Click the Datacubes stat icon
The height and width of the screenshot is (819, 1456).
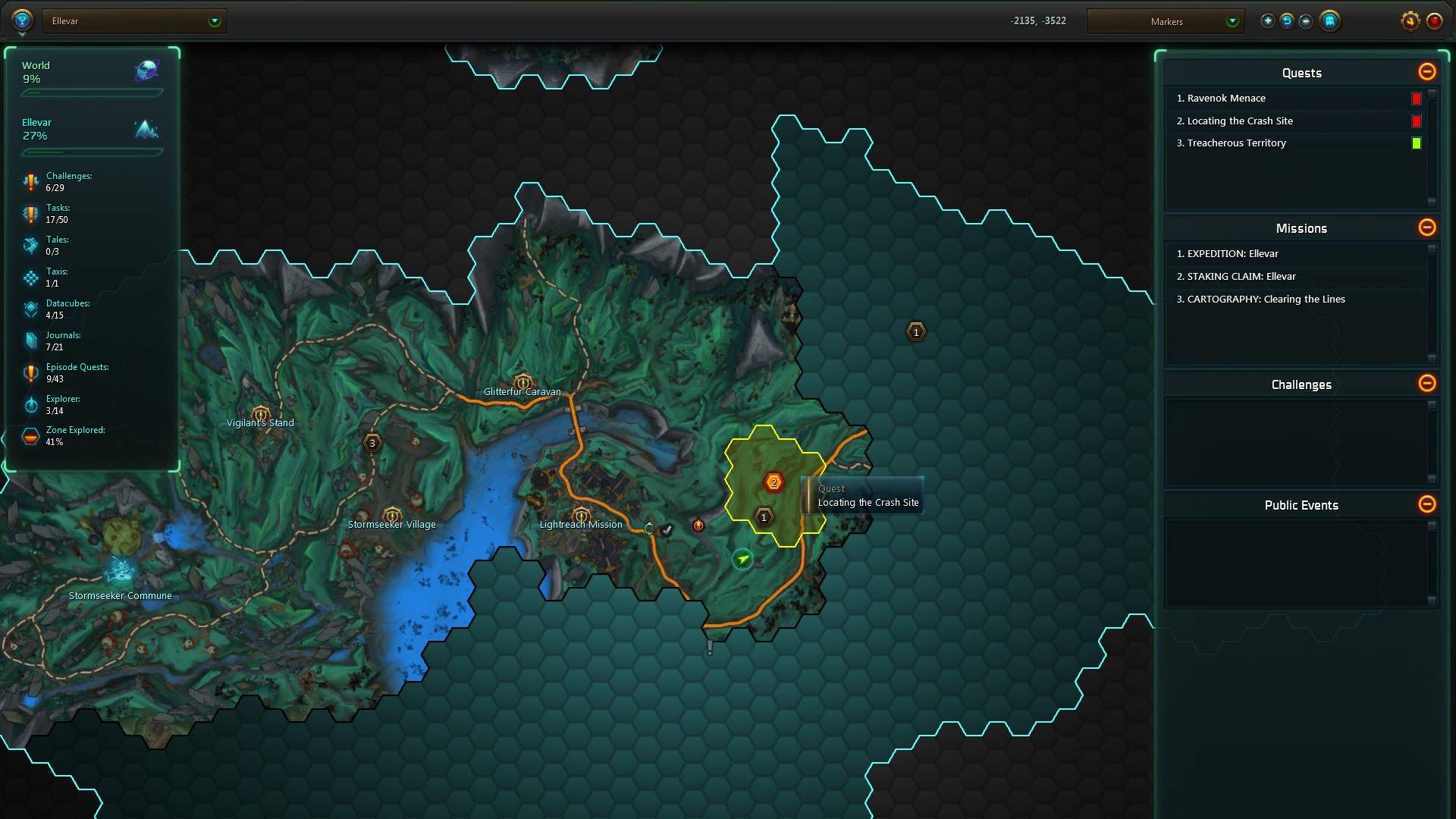click(x=30, y=309)
